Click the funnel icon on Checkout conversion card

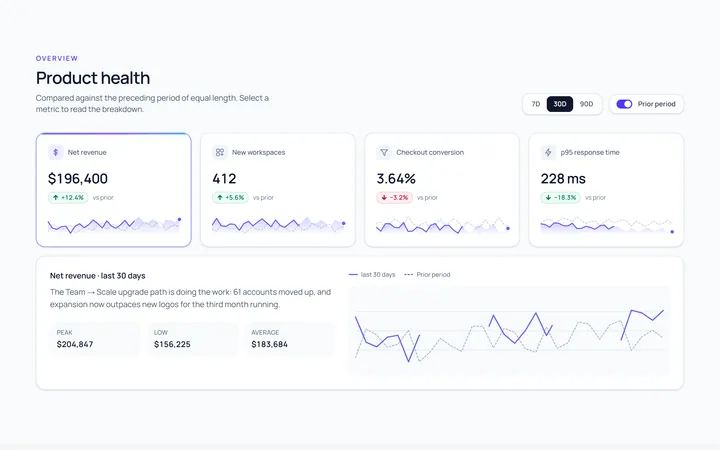click(x=384, y=152)
